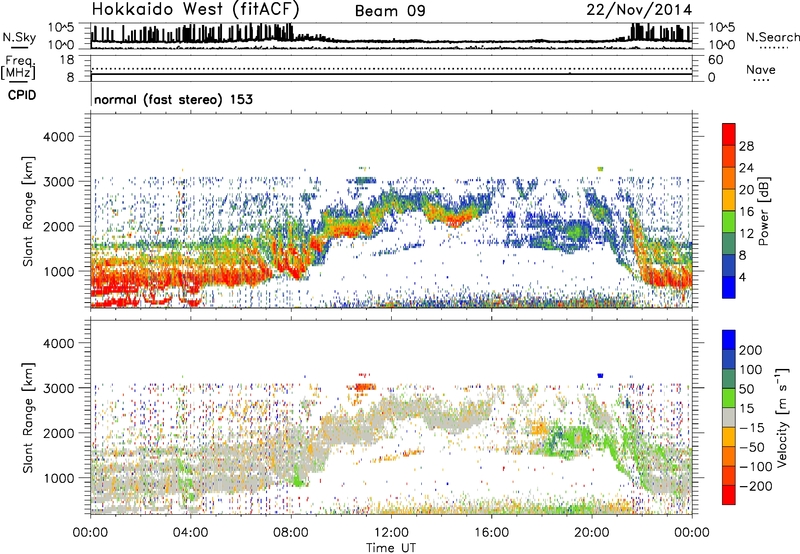Pick the gray segment of Velocity colorbar
Screen dimensions: 800x554
tap(729, 418)
